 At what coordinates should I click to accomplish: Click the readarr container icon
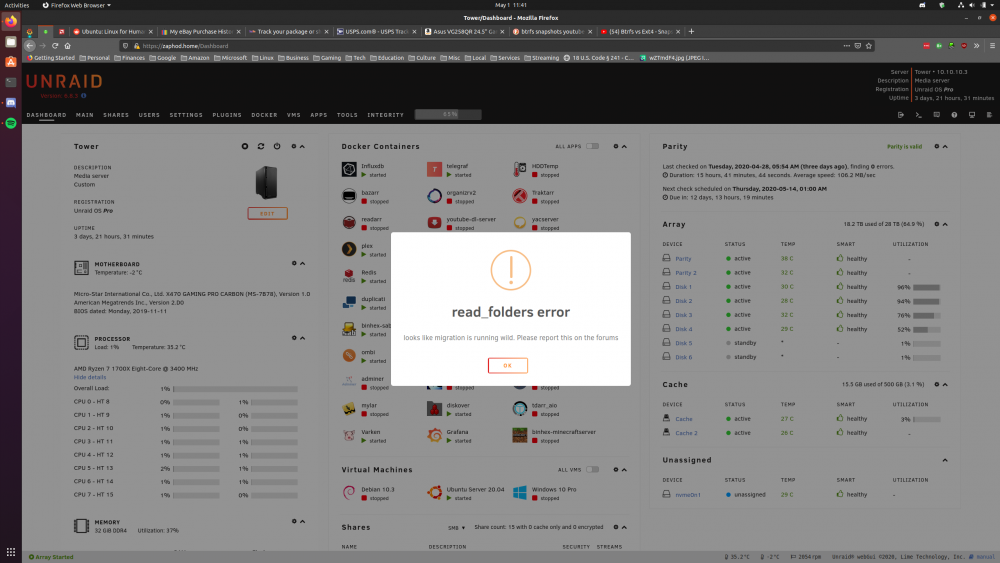pyautogui.click(x=349, y=223)
